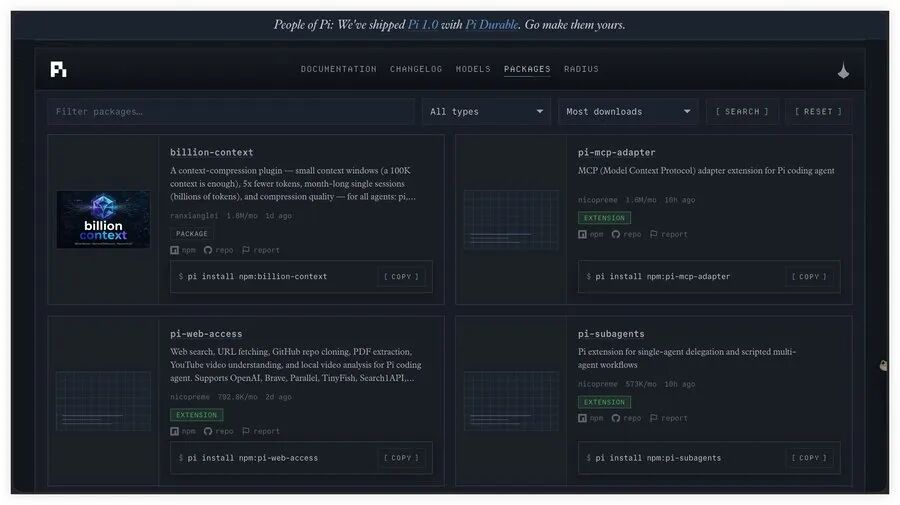Click the PACKAGE tag on billion-context
The image size is (900, 505).
[192, 234]
